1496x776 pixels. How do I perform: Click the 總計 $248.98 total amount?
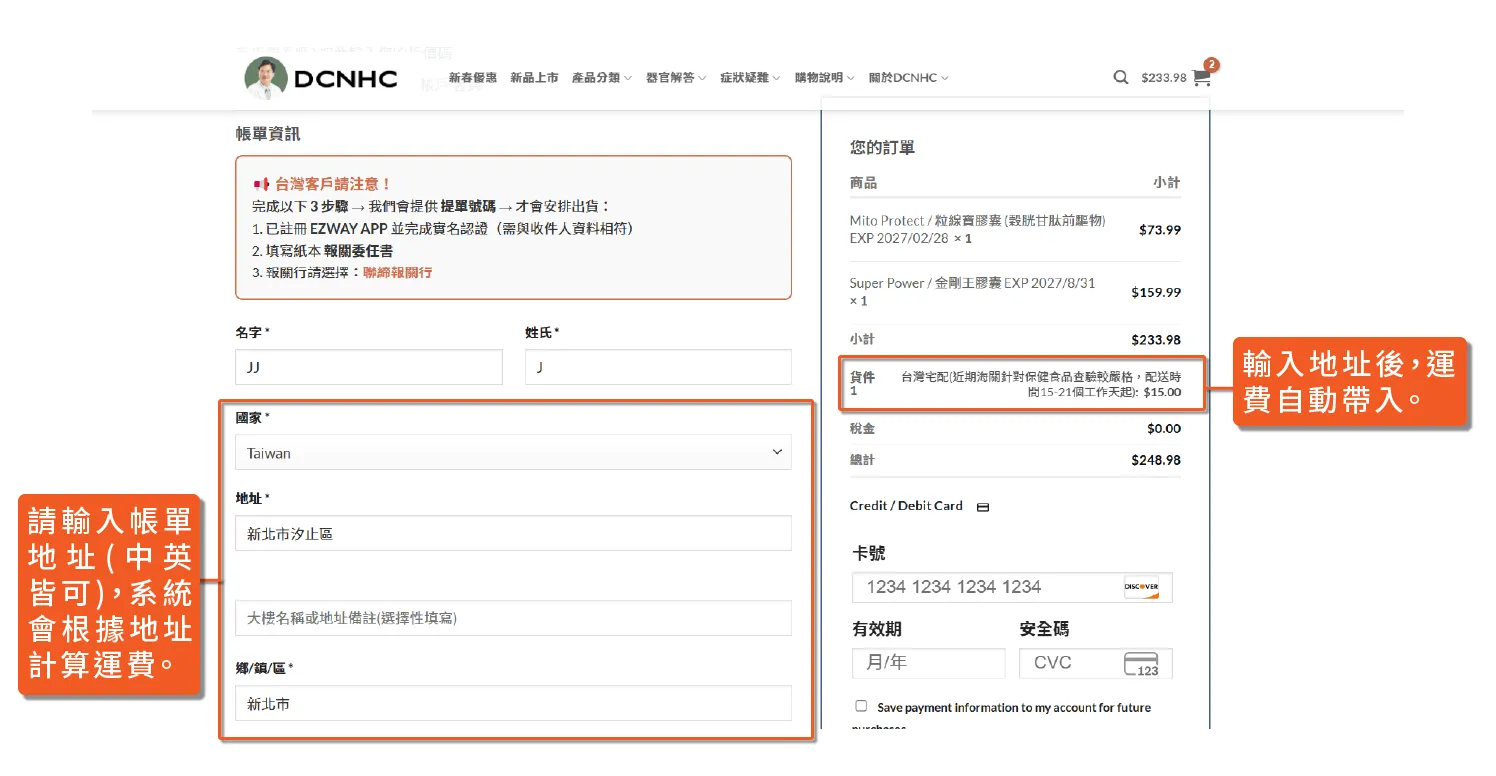pyautogui.click(x=1156, y=460)
